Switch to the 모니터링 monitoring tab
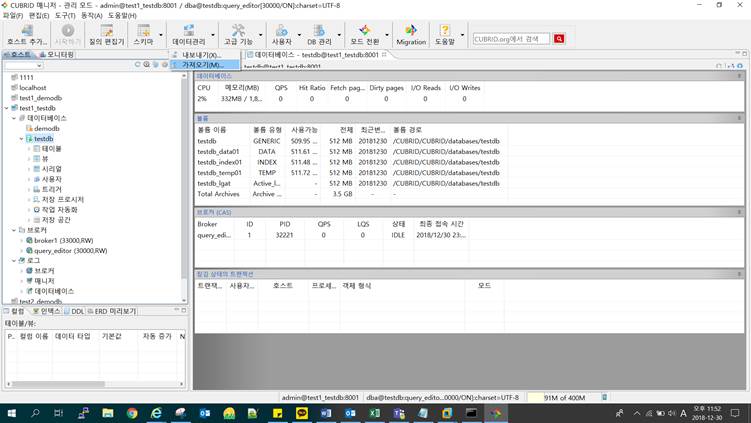 tap(57, 55)
